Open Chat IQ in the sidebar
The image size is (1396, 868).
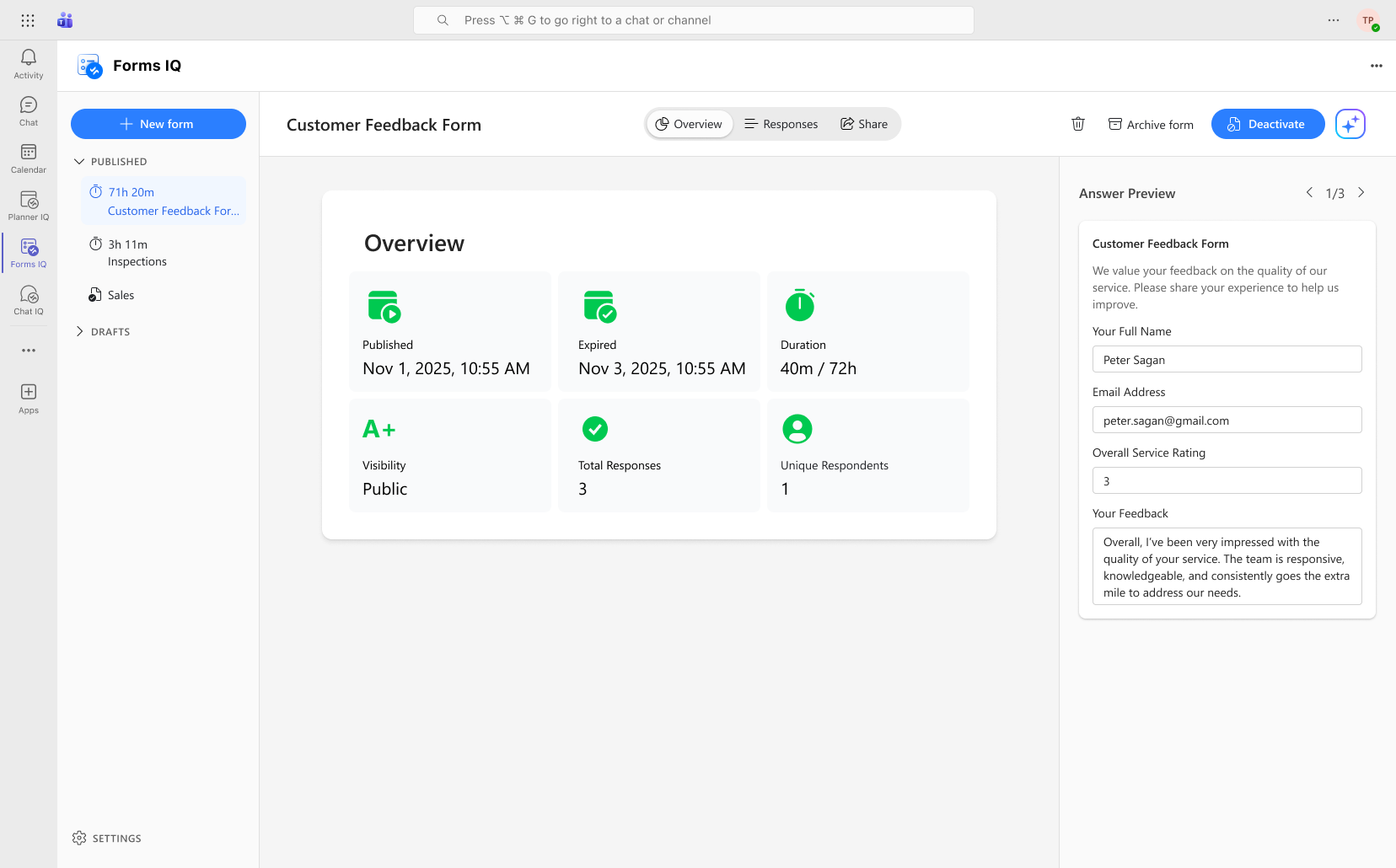click(29, 300)
